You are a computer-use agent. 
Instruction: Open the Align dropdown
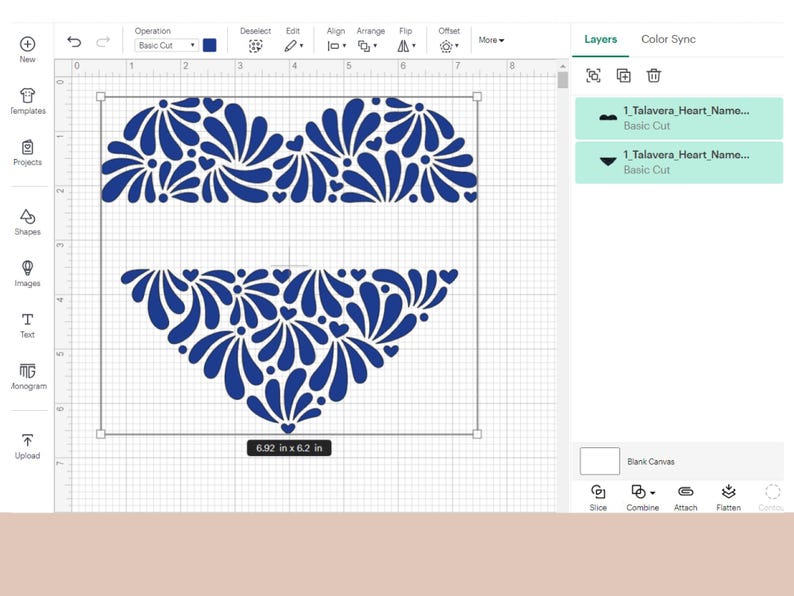pos(336,46)
